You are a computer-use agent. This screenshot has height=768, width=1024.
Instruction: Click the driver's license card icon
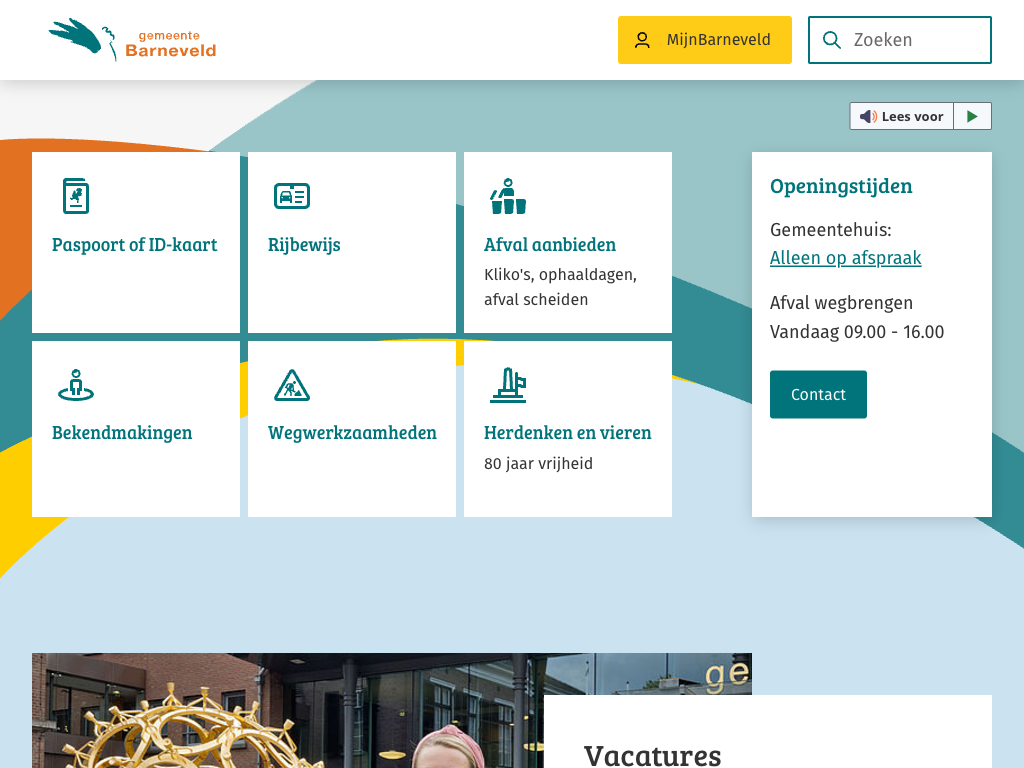[x=291, y=196]
